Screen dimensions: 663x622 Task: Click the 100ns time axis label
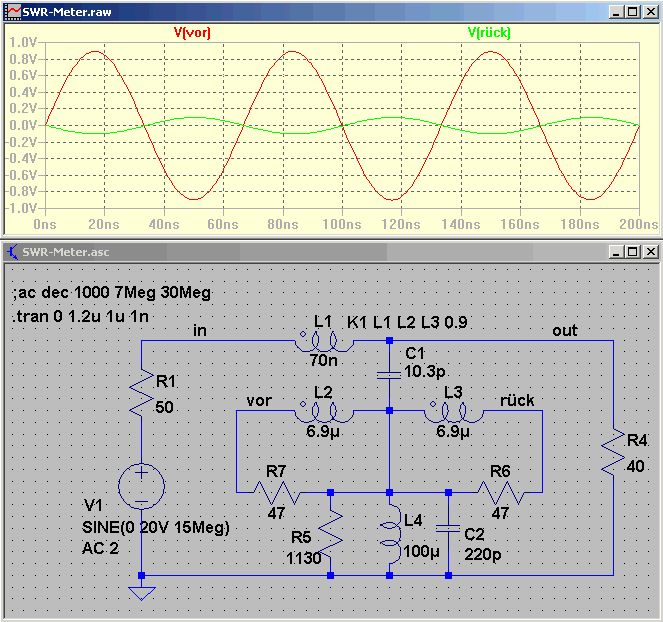pyautogui.click(x=342, y=225)
